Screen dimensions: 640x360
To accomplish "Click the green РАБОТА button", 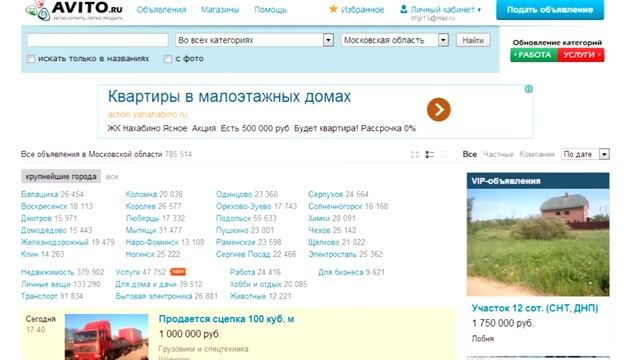I will click(534, 55).
